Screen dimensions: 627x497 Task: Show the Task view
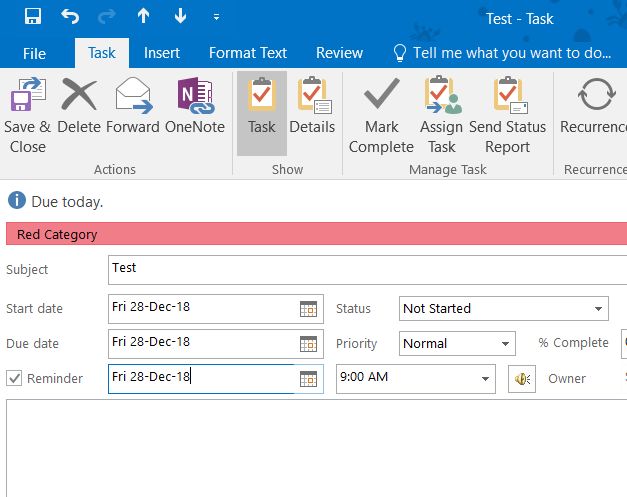click(x=262, y=113)
